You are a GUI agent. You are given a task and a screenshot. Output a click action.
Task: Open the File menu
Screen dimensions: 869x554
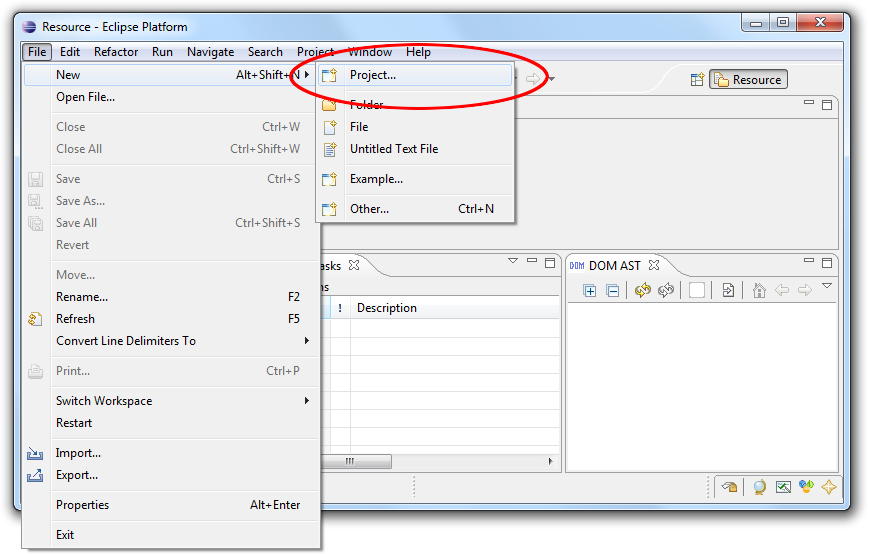[x=37, y=52]
